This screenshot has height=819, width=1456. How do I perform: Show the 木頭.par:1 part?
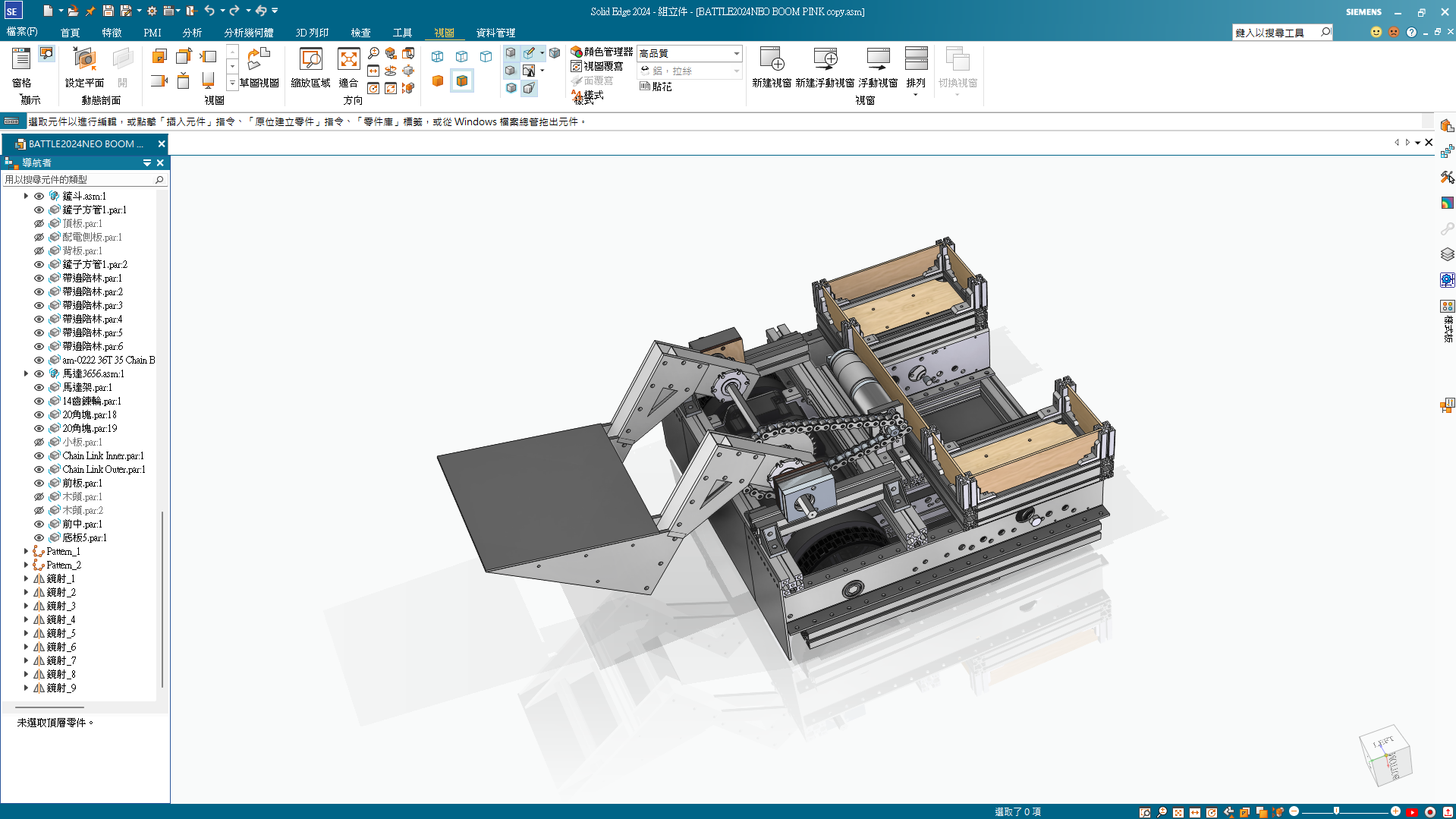[39, 497]
